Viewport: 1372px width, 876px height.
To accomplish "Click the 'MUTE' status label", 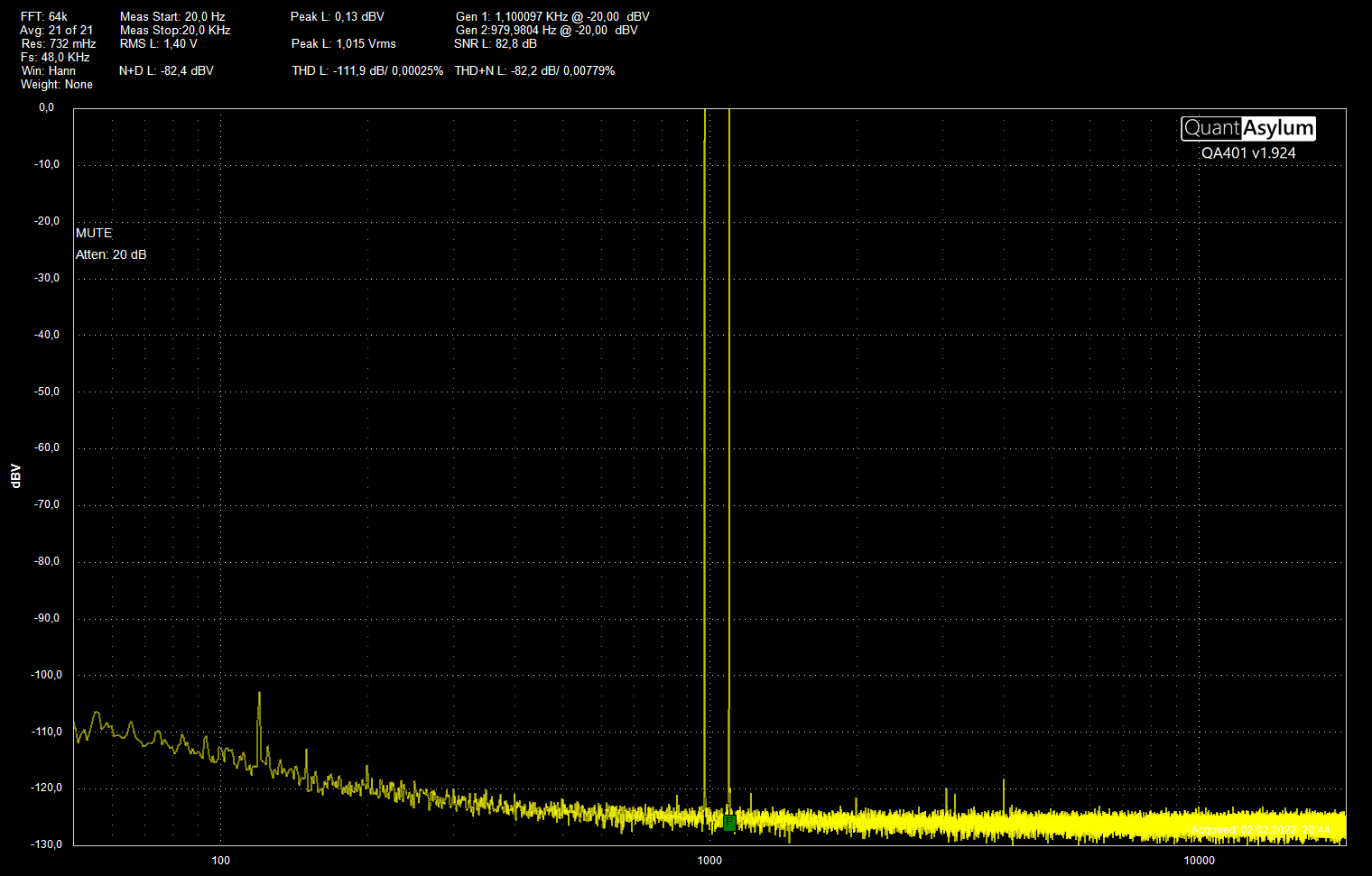I will [x=94, y=233].
